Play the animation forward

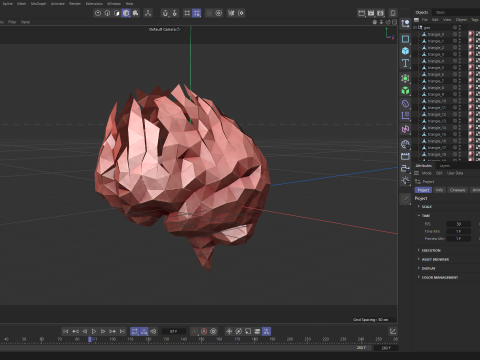coord(94,331)
